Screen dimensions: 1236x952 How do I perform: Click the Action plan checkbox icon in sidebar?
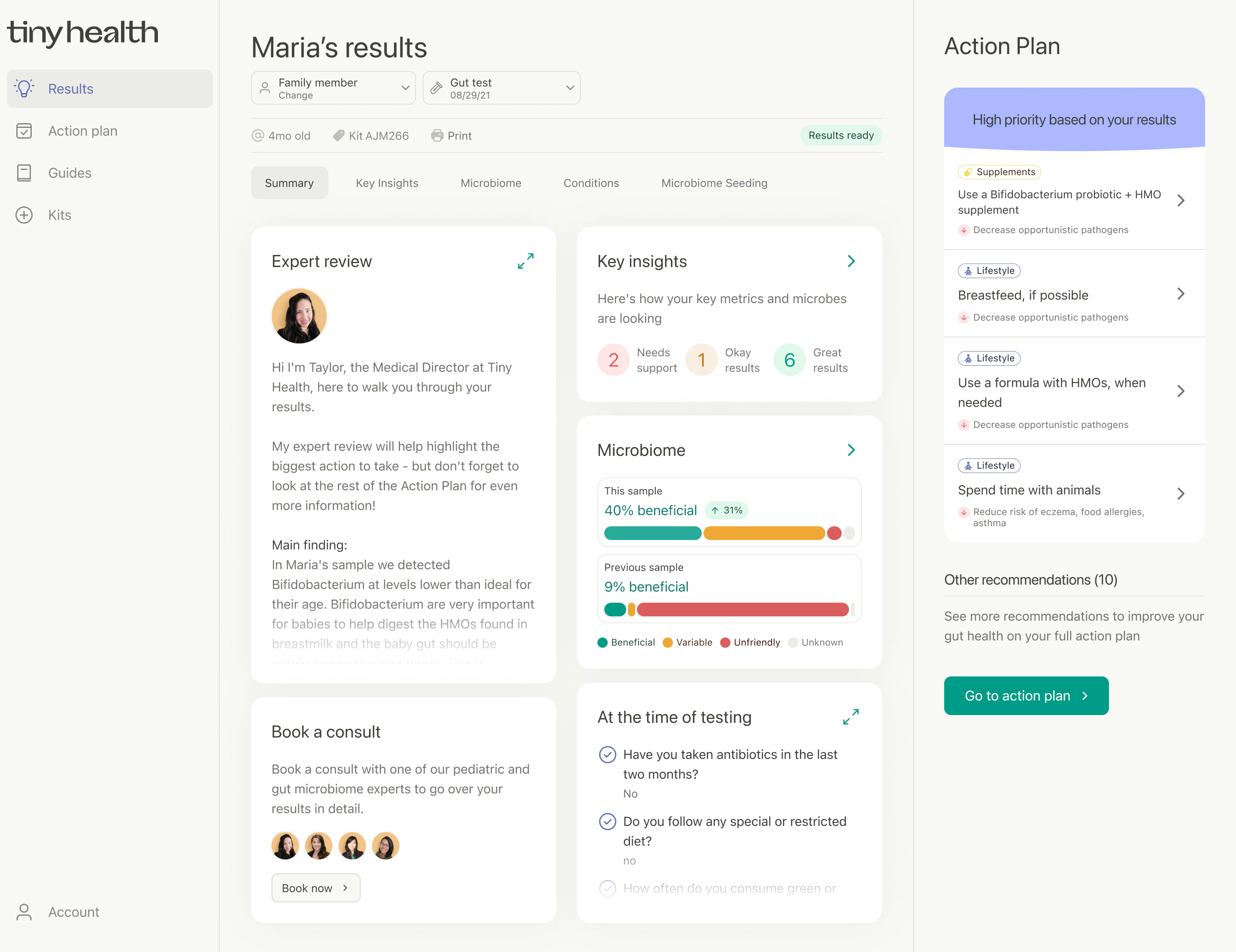pos(24,131)
